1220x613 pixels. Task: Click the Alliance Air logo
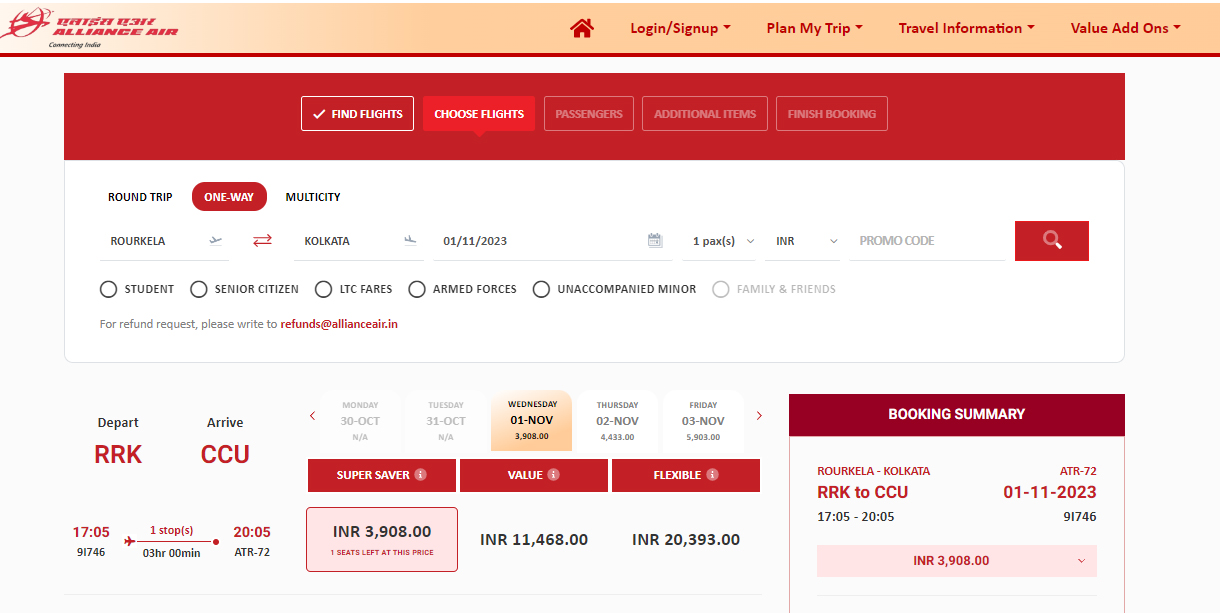point(90,27)
